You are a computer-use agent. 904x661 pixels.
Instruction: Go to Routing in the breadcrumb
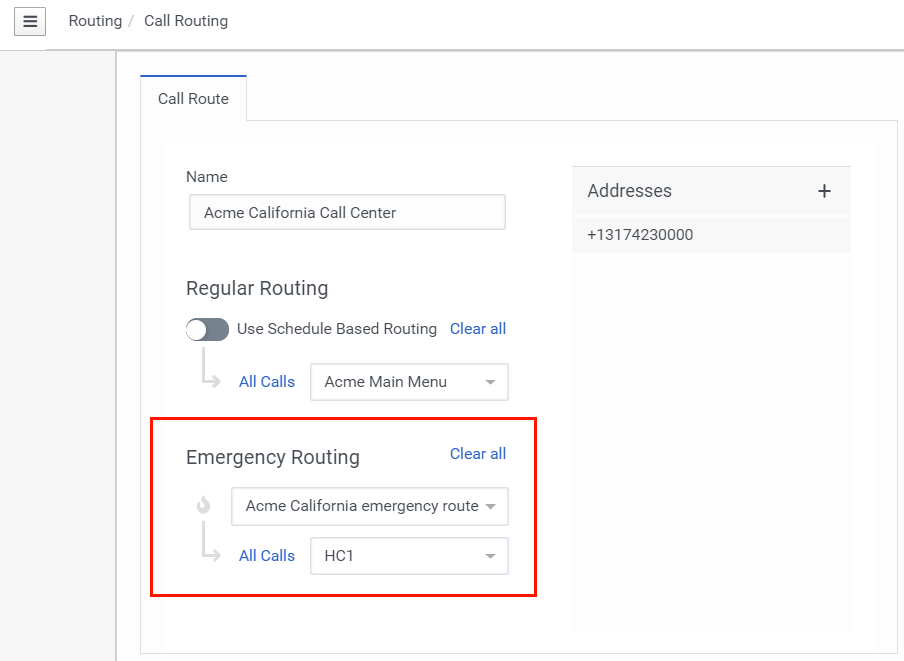pyautogui.click(x=95, y=21)
